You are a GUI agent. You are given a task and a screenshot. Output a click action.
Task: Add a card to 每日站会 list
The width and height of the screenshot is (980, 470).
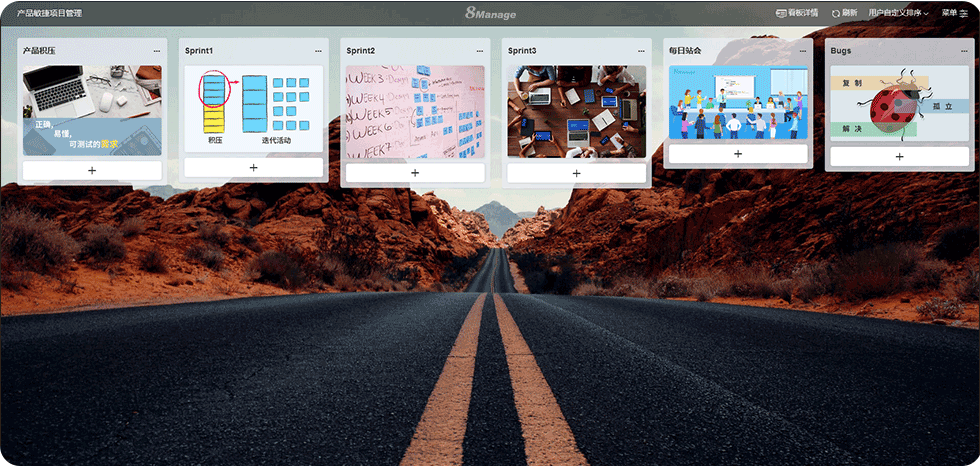pos(738,154)
